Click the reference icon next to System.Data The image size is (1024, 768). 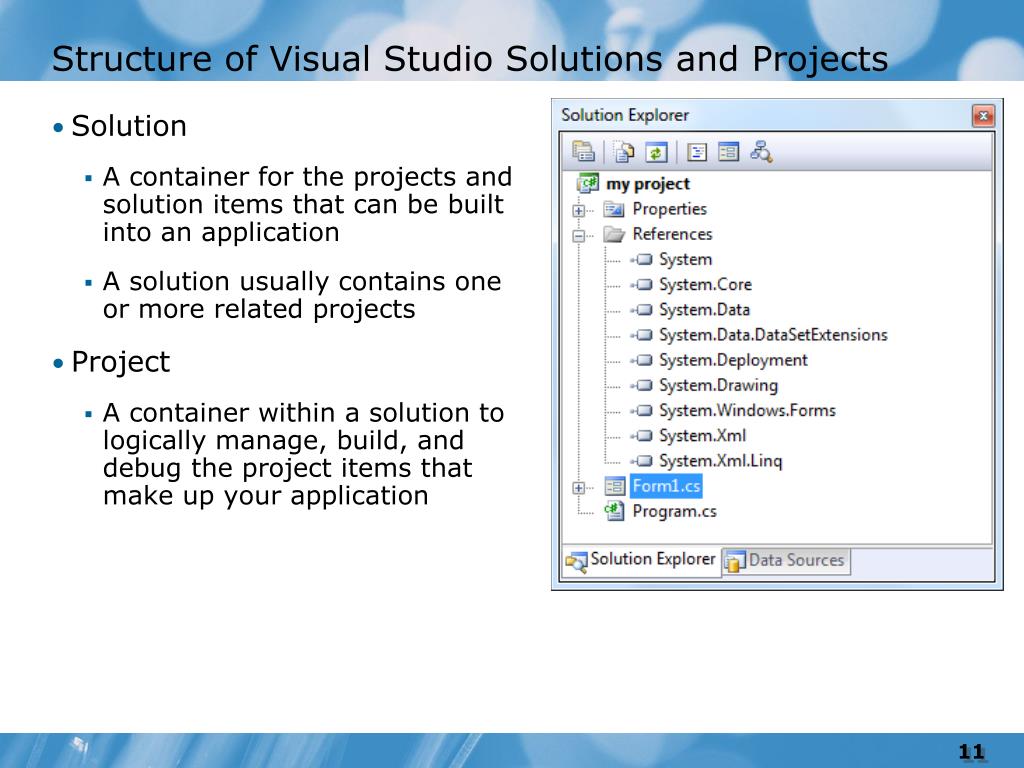(642, 310)
